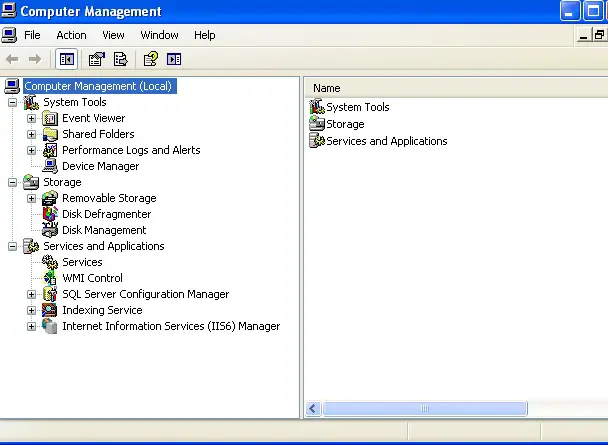Select the Event Viewer label
The height and width of the screenshot is (445, 608).
coord(93,118)
